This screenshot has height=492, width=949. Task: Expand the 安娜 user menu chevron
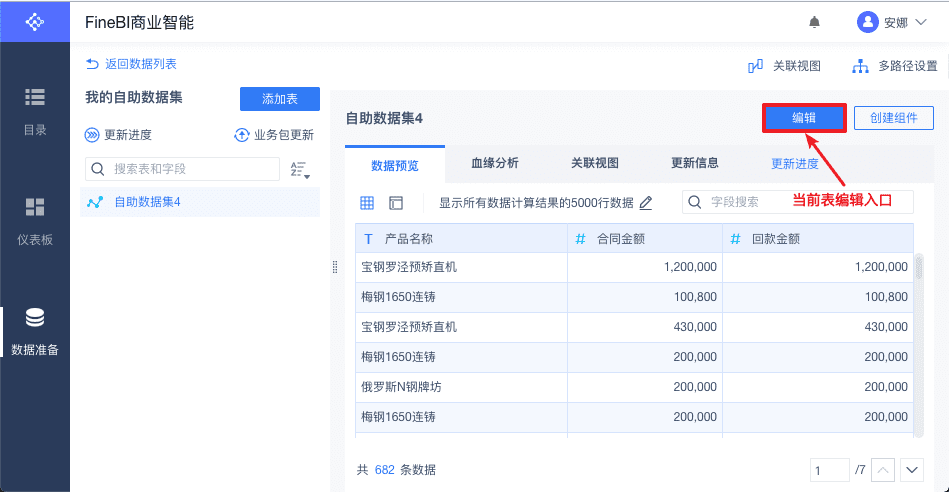click(x=921, y=22)
